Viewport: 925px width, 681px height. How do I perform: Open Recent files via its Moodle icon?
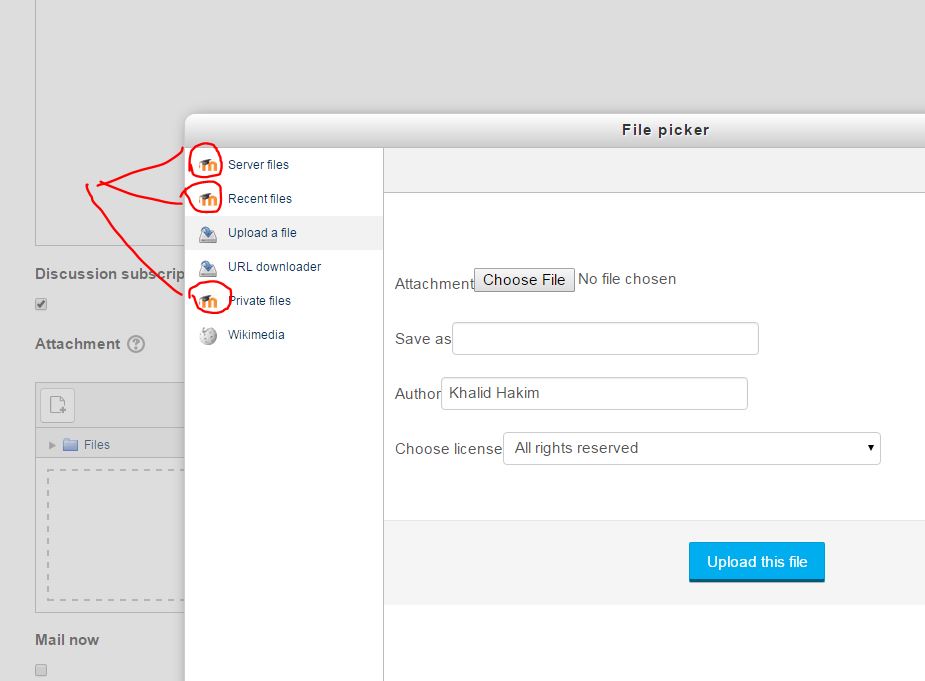click(x=206, y=198)
